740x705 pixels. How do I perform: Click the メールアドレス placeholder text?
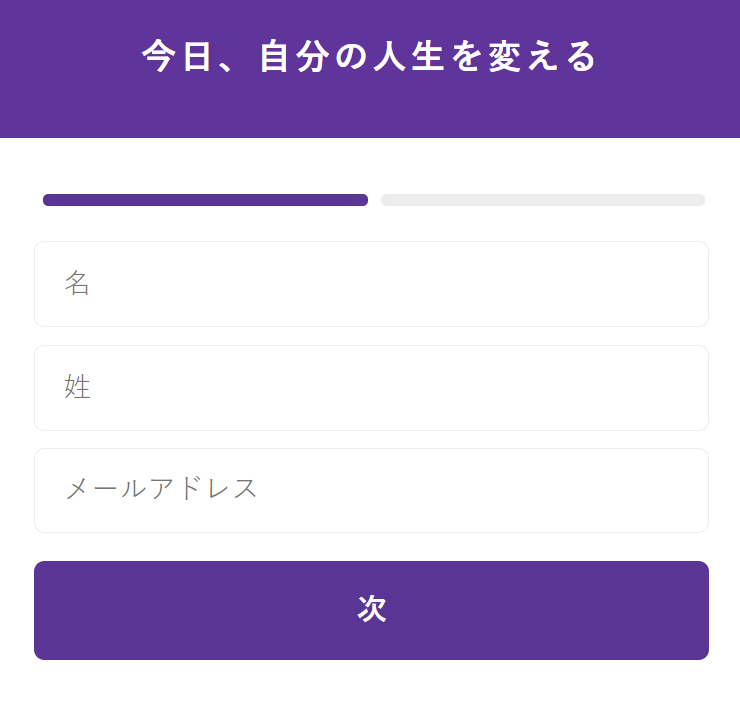click(x=161, y=488)
